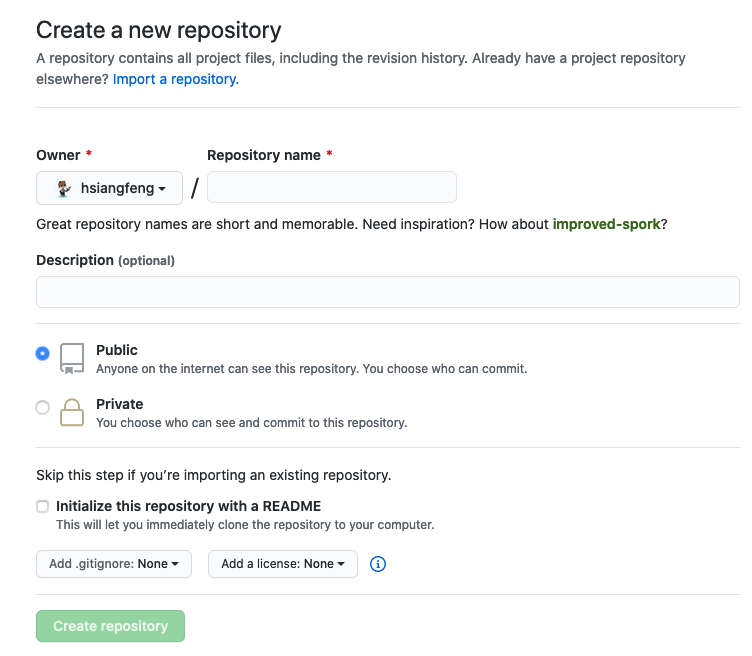Click the license info icon
This screenshot has width=752, height=656.
coord(378,564)
